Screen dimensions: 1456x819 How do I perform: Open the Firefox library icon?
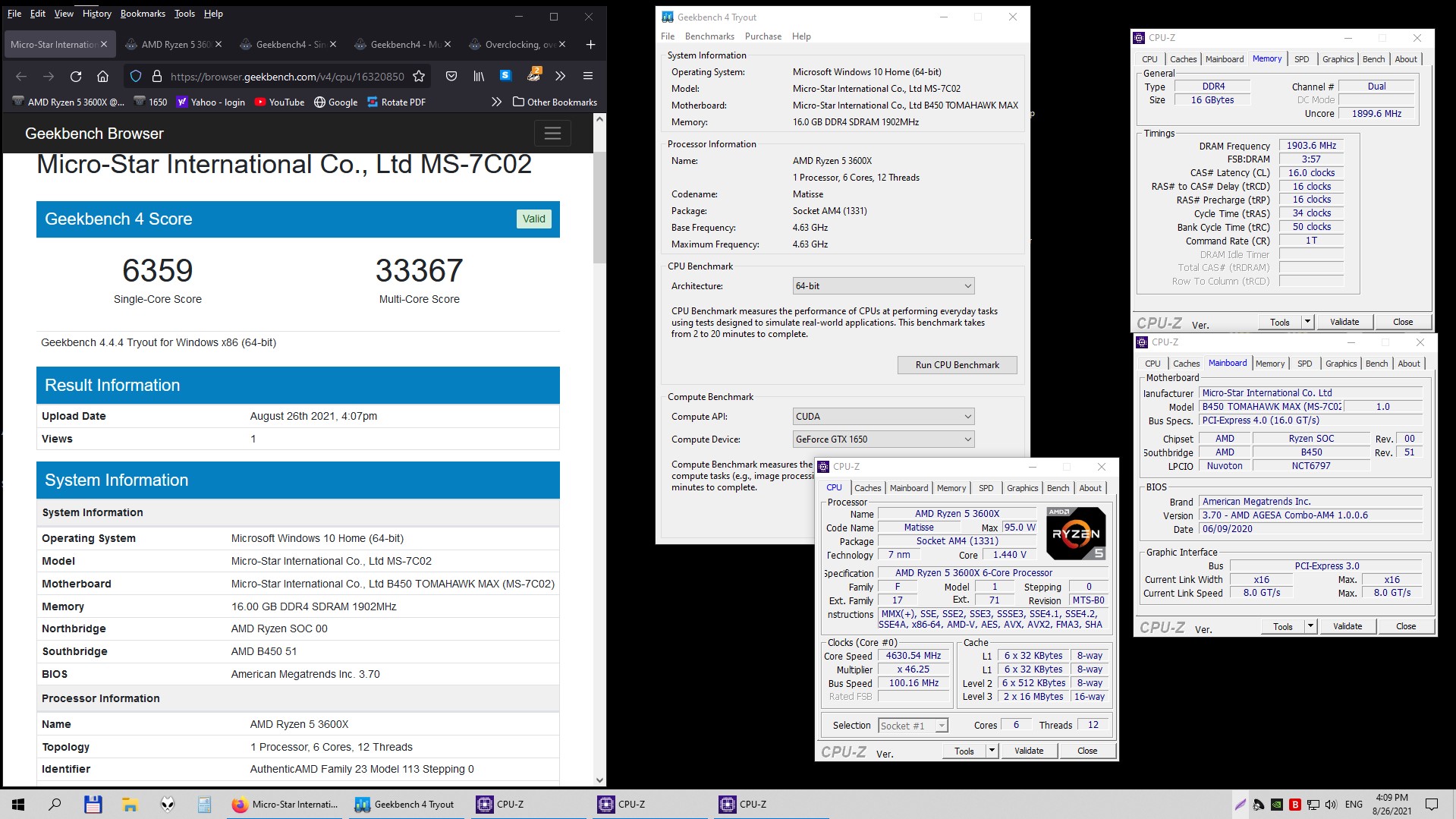479,76
